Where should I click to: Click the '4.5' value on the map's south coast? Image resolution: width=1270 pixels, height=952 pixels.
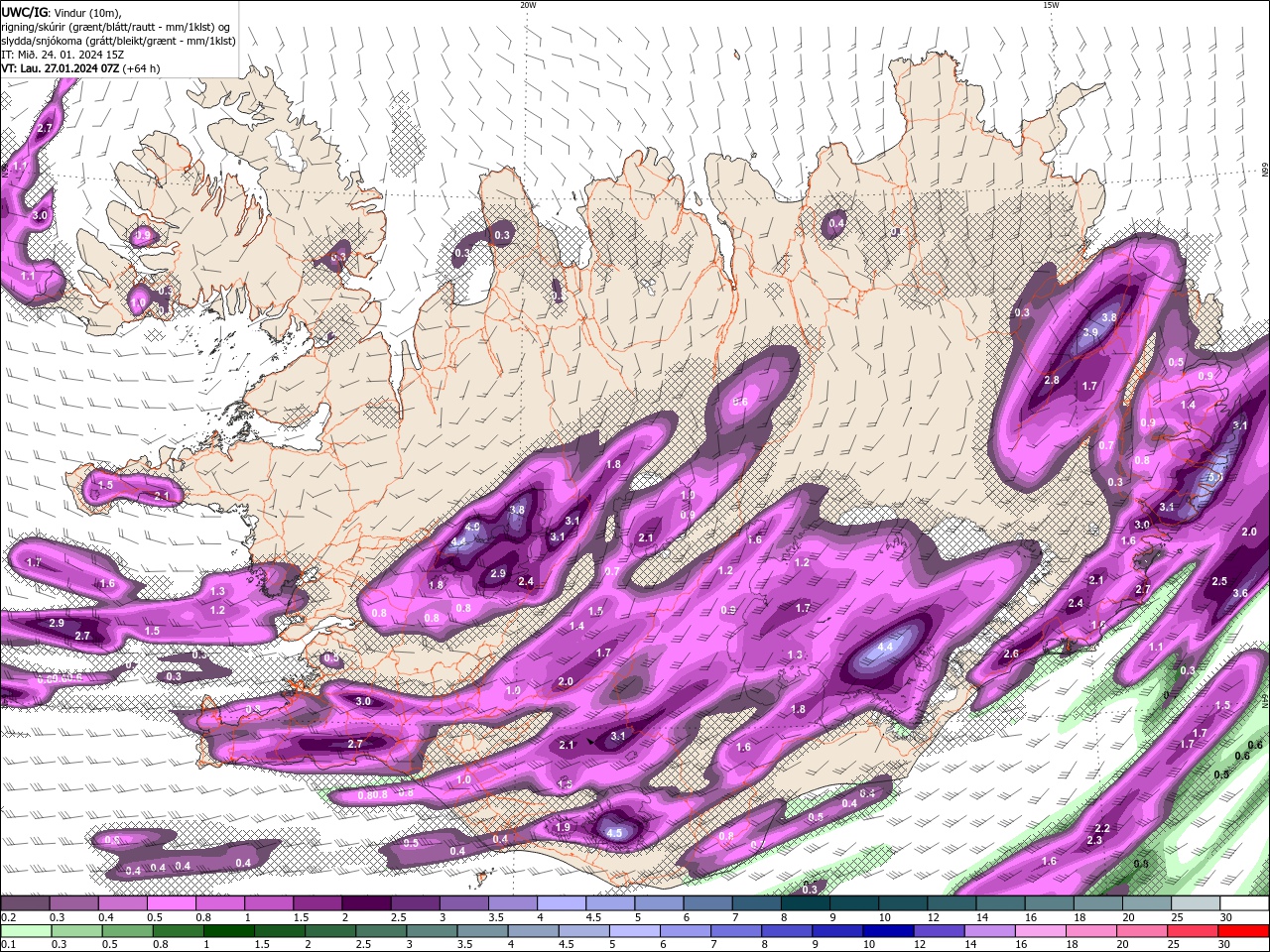pyautogui.click(x=614, y=833)
